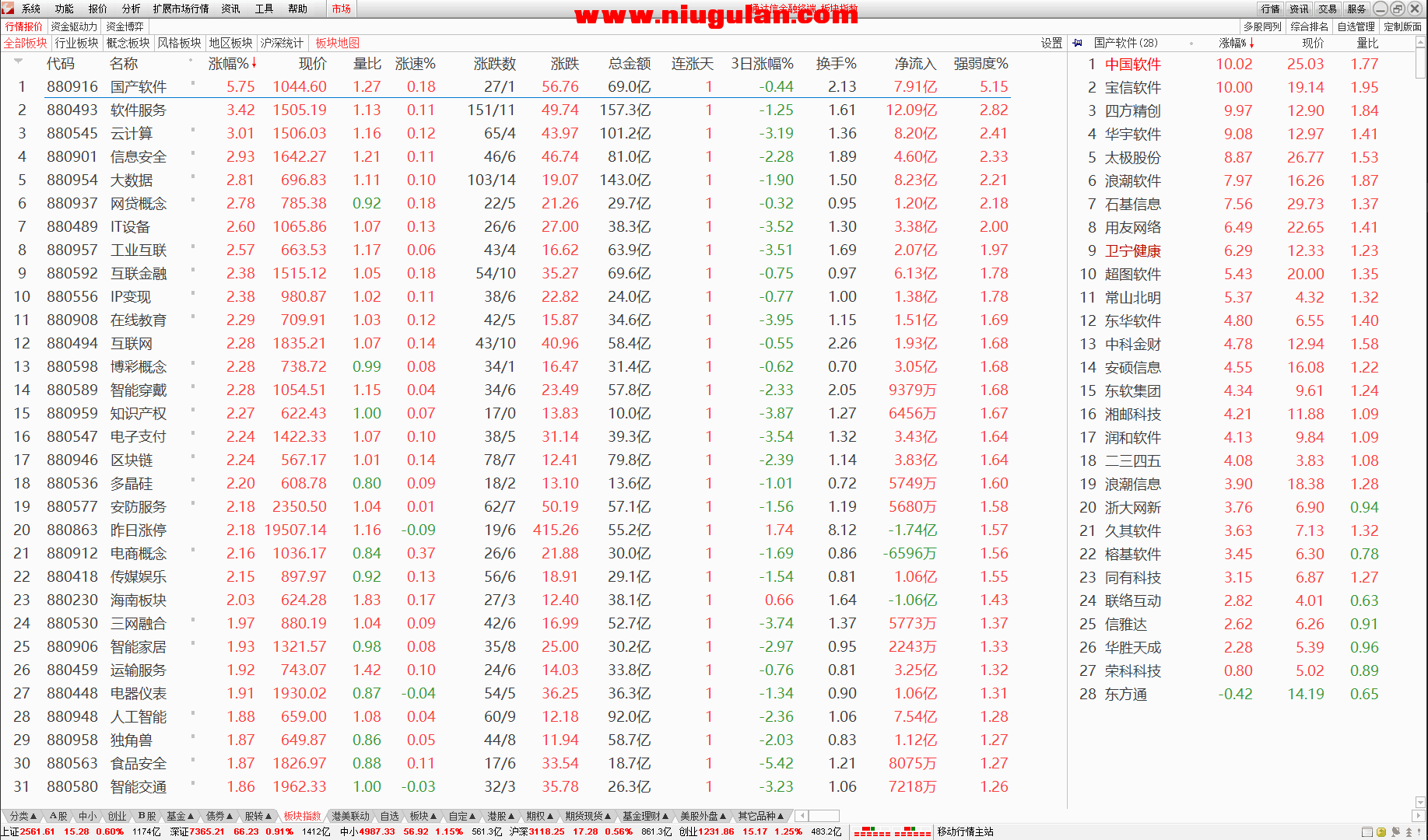1428x840 pixels.
Task: Open the 工具 menu
Action: tap(265, 9)
